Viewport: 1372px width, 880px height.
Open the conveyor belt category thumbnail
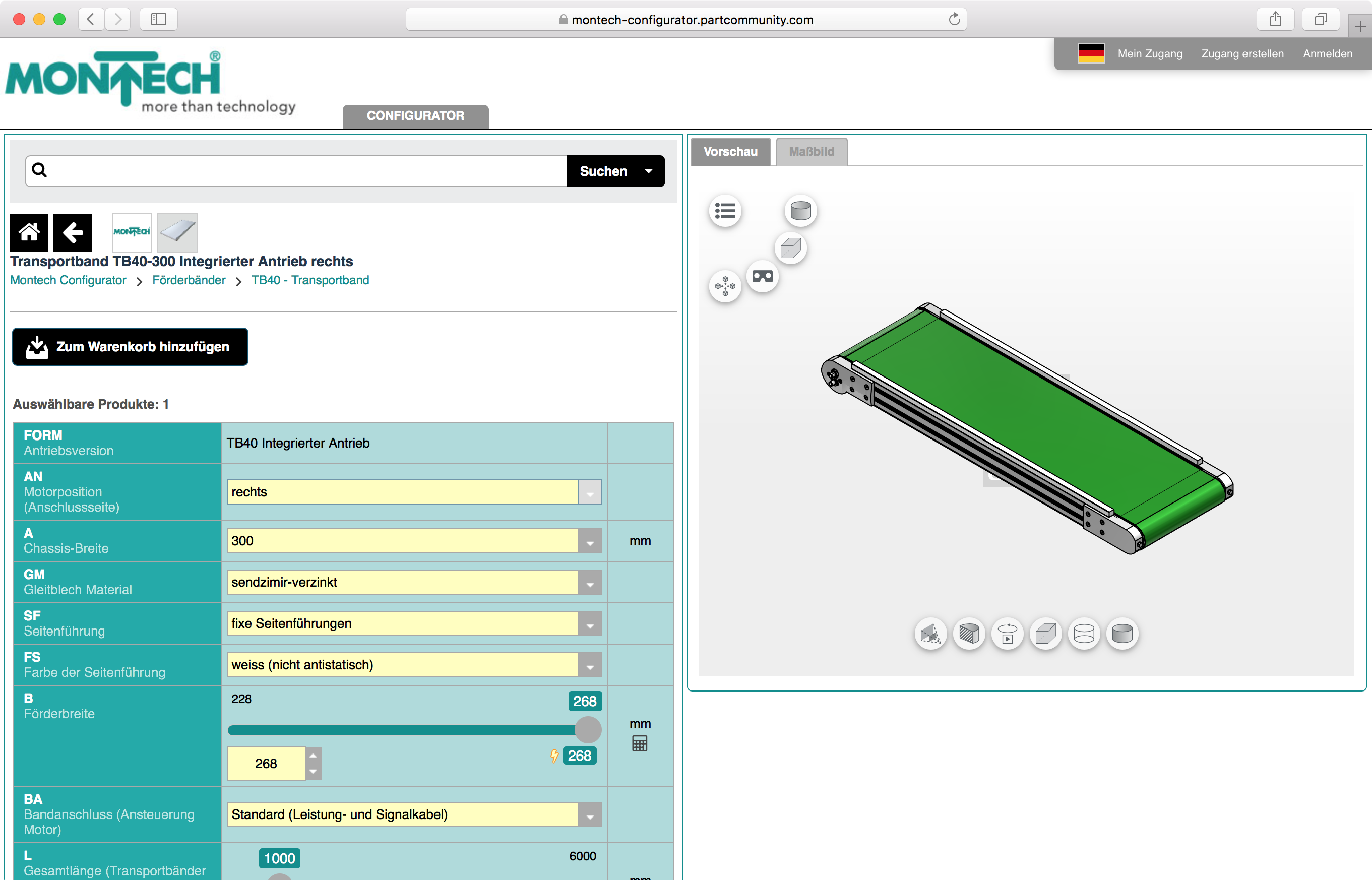point(177,232)
